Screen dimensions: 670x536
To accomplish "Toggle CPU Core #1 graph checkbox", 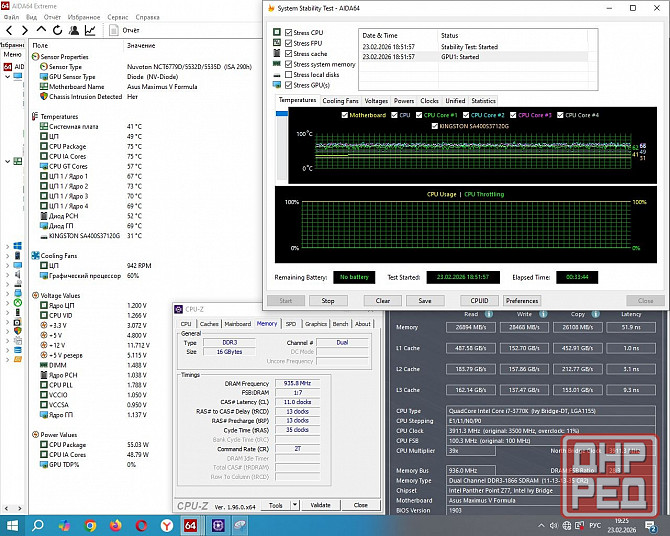I will click(x=420, y=115).
